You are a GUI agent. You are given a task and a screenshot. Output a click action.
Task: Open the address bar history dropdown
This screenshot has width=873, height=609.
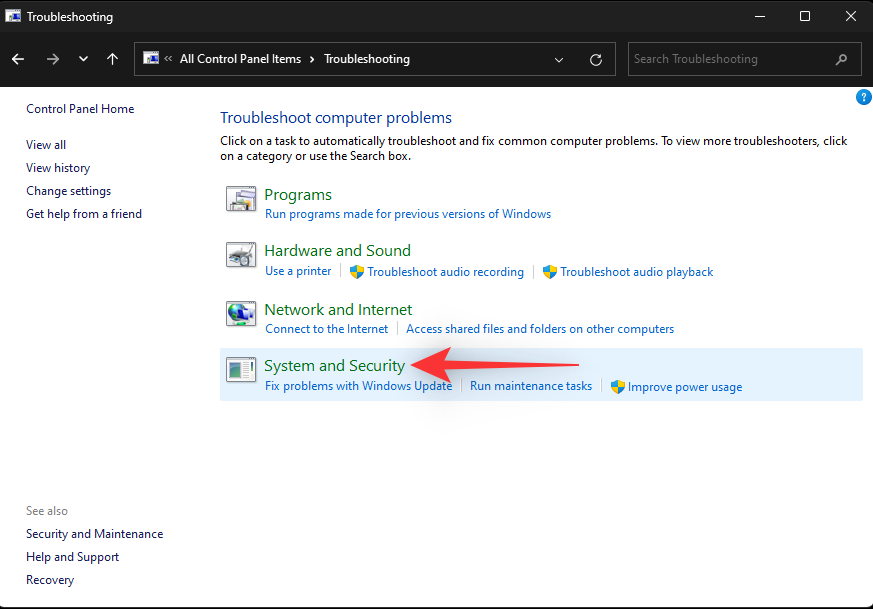click(x=559, y=59)
